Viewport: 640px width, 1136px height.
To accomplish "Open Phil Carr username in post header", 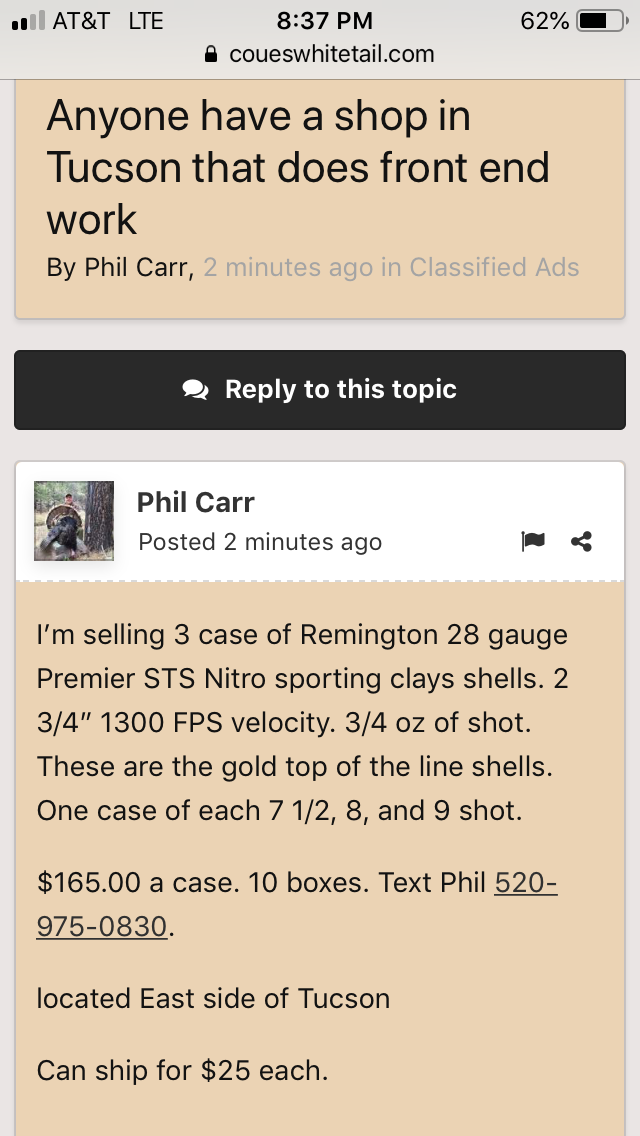I will tap(196, 502).
